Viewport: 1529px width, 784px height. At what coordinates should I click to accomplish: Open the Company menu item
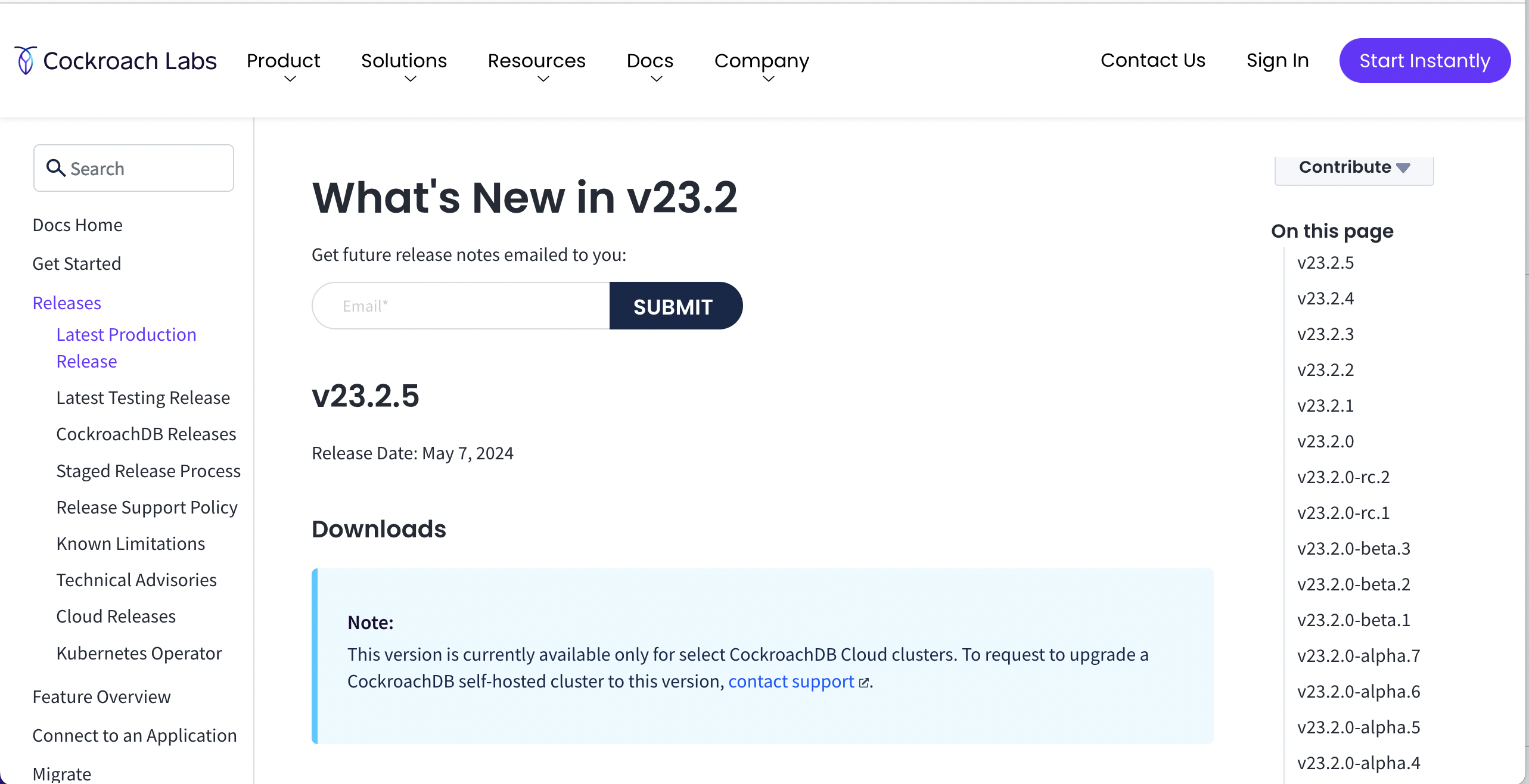[761, 60]
